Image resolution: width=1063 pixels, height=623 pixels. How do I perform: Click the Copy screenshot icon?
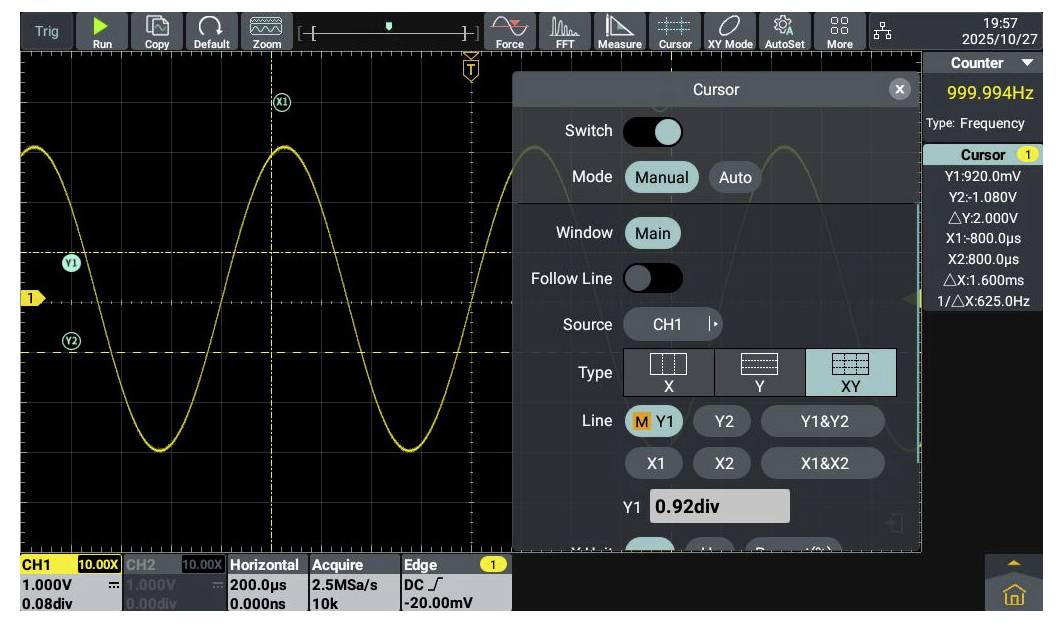(157, 31)
